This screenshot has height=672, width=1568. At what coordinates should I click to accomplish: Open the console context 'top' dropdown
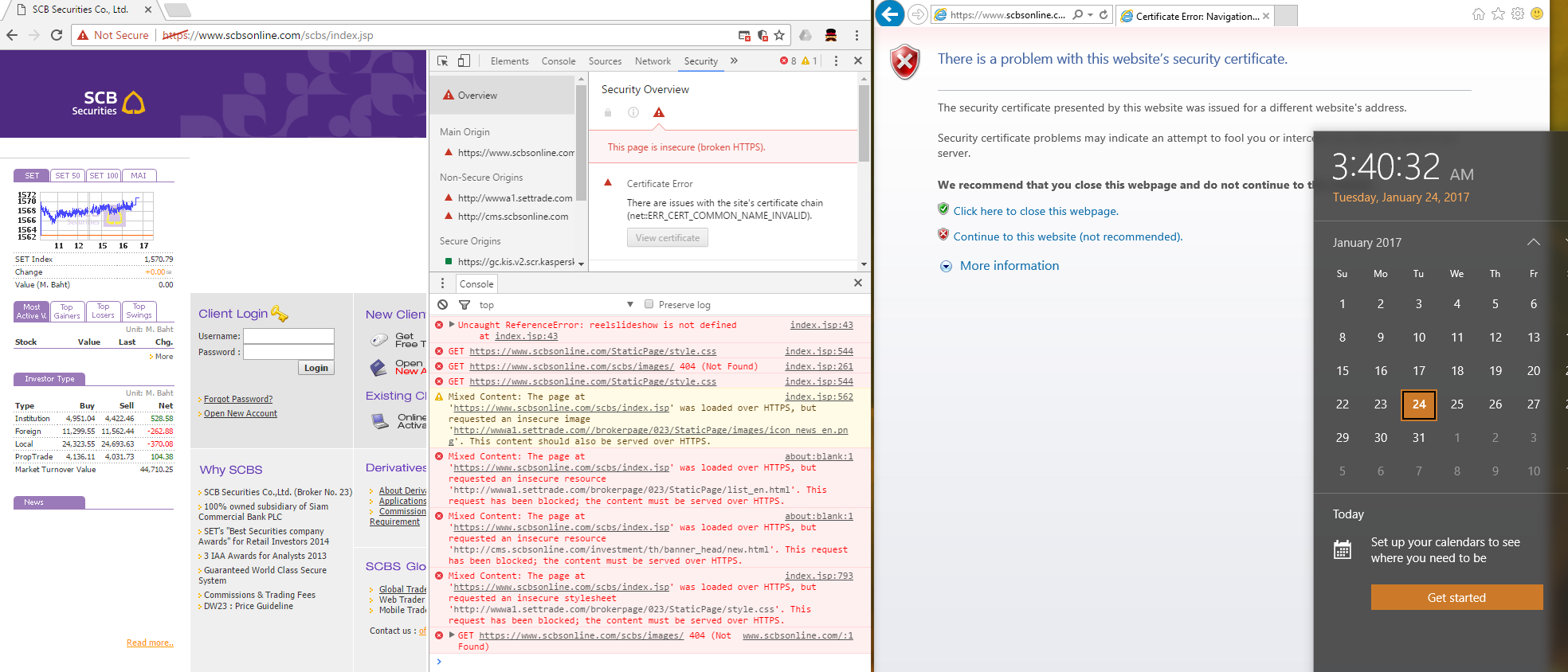click(556, 305)
